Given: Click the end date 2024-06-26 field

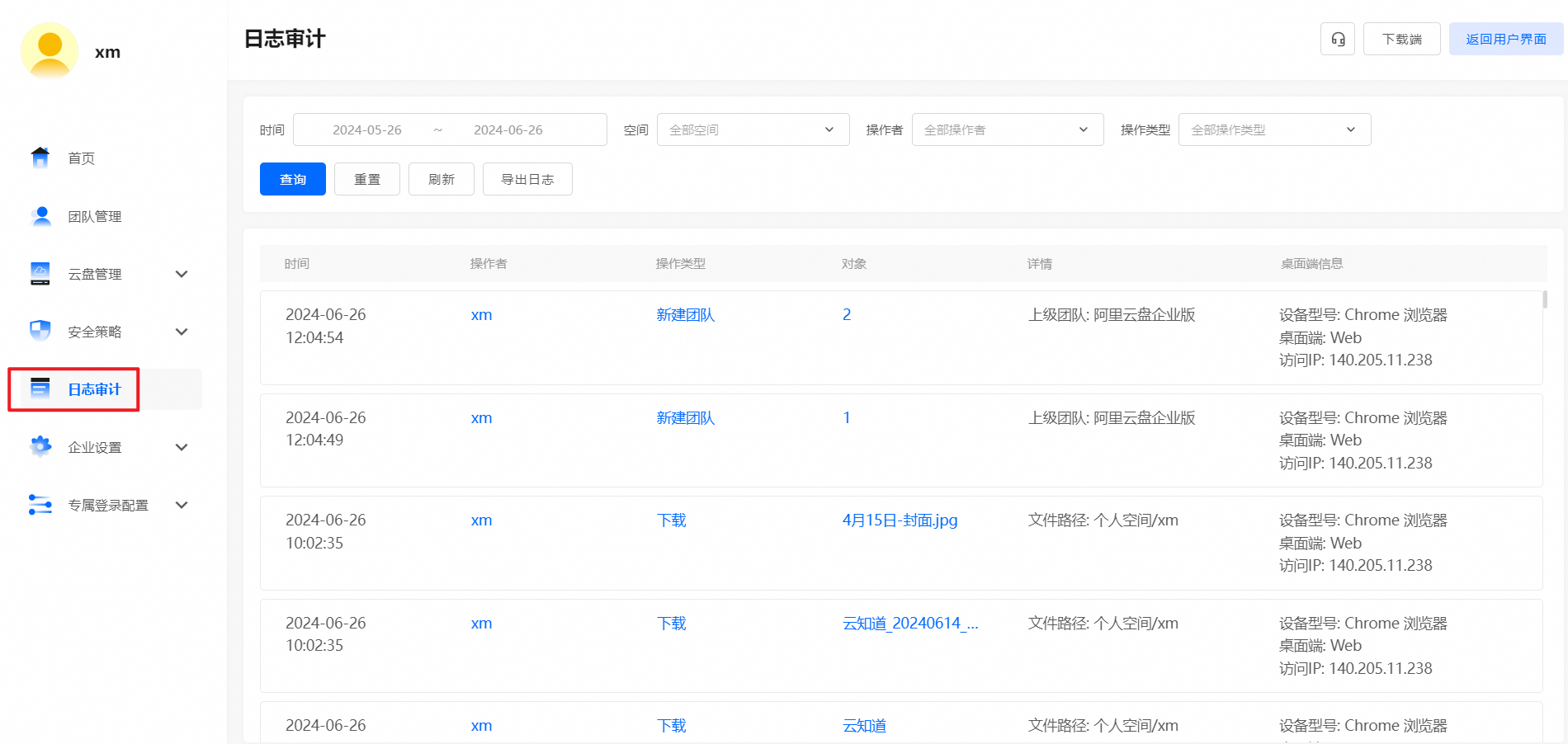Looking at the screenshot, I should [508, 130].
